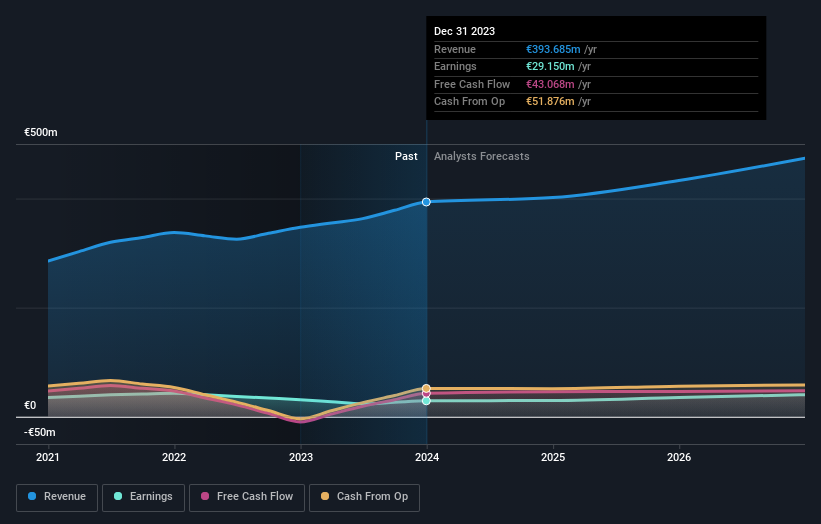Toggle the Revenue legend series
Image resolution: width=821 pixels, height=524 pixels.
[57, 497]
